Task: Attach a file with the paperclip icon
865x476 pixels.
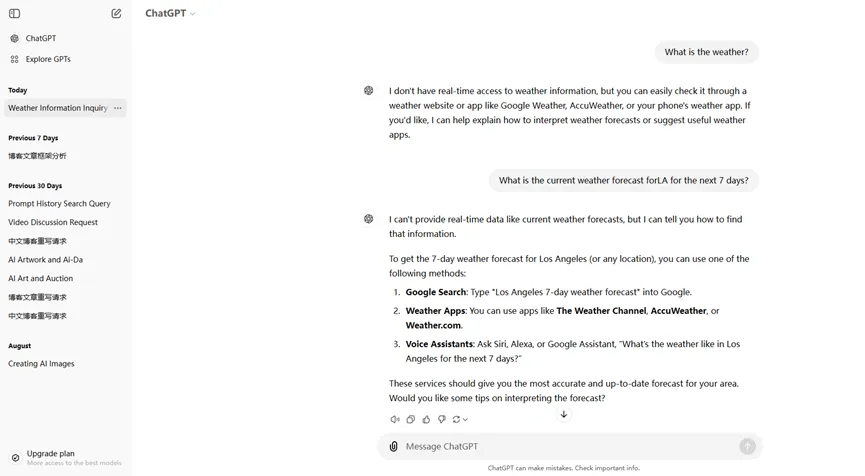Action: click(x=393, y=447)
